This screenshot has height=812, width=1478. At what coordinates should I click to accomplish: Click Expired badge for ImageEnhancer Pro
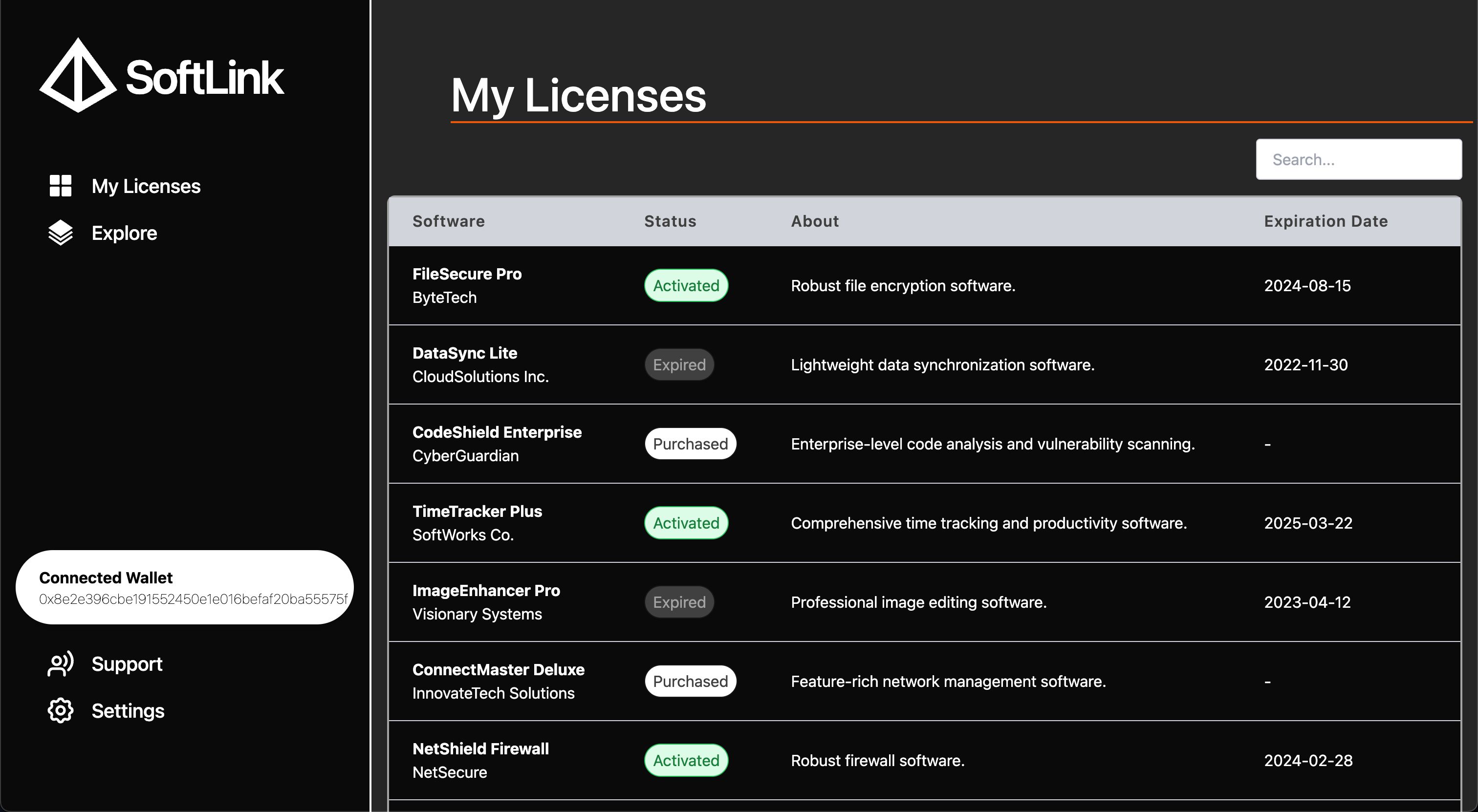pos(679,602)
